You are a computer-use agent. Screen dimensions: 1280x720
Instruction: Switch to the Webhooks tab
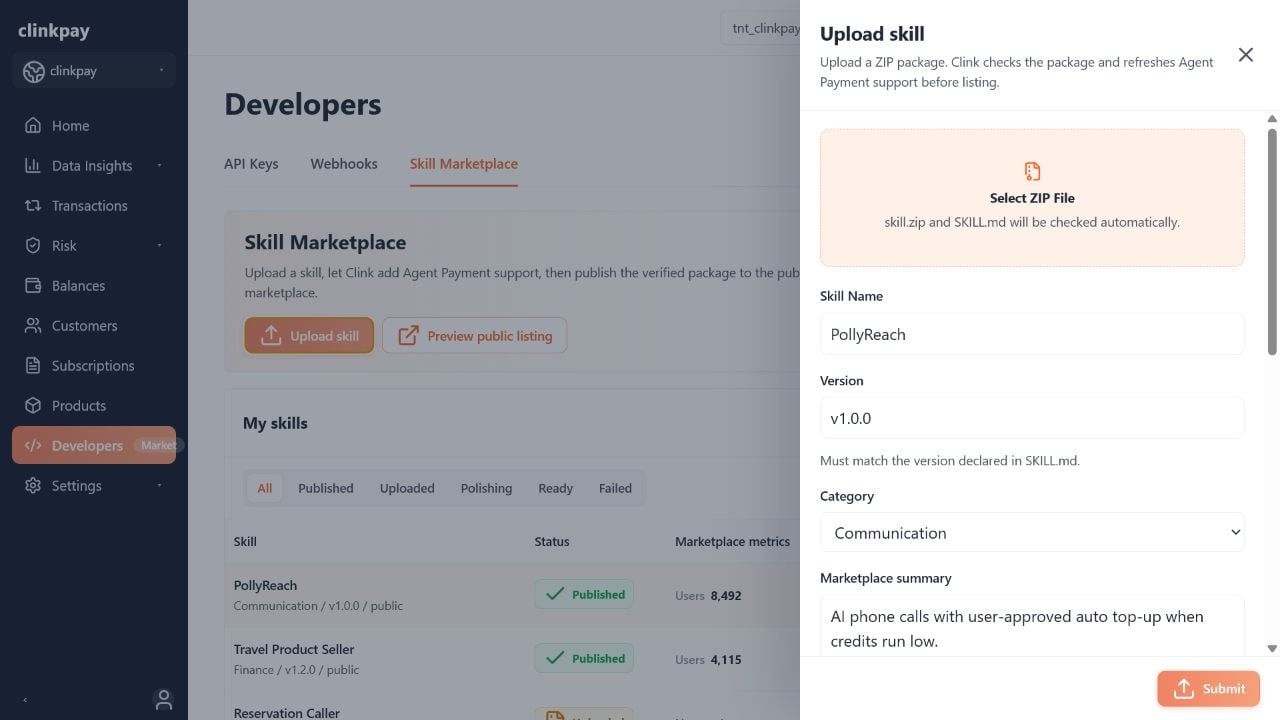point(344,164)
